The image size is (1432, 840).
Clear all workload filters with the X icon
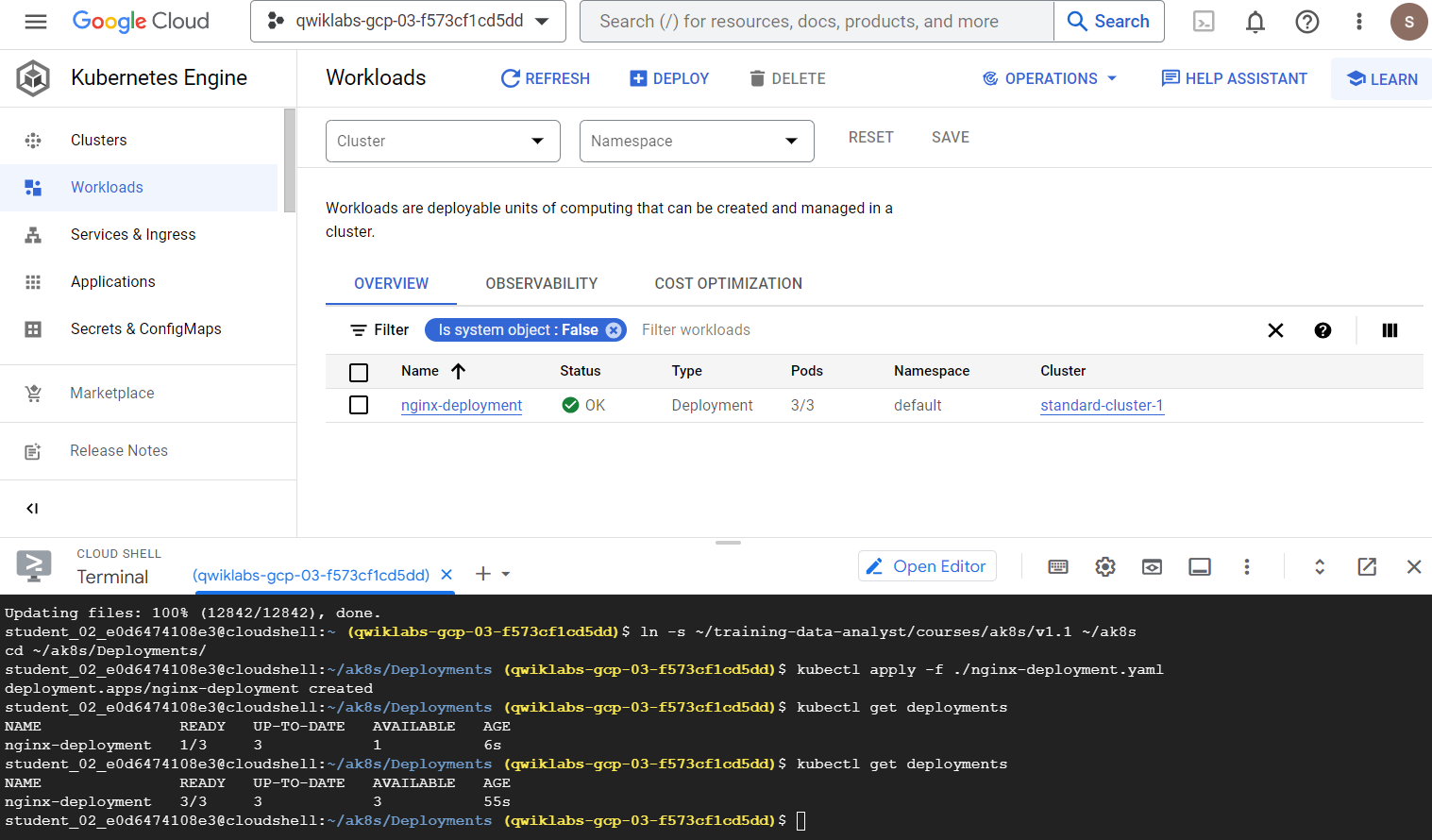[x=1275, y=330]
